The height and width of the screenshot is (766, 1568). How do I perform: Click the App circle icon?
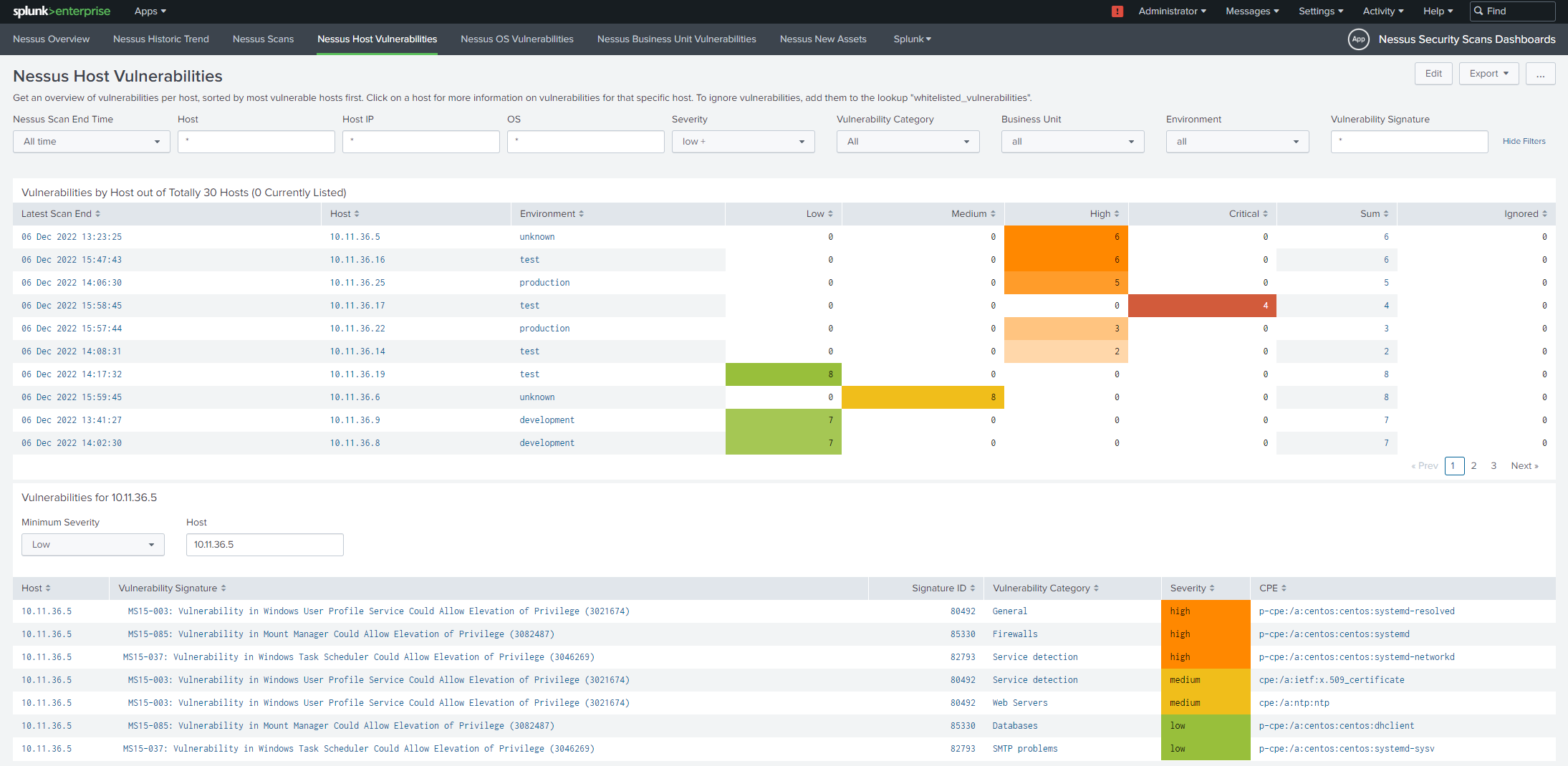pyautogui.click(x=1358, y=39)
